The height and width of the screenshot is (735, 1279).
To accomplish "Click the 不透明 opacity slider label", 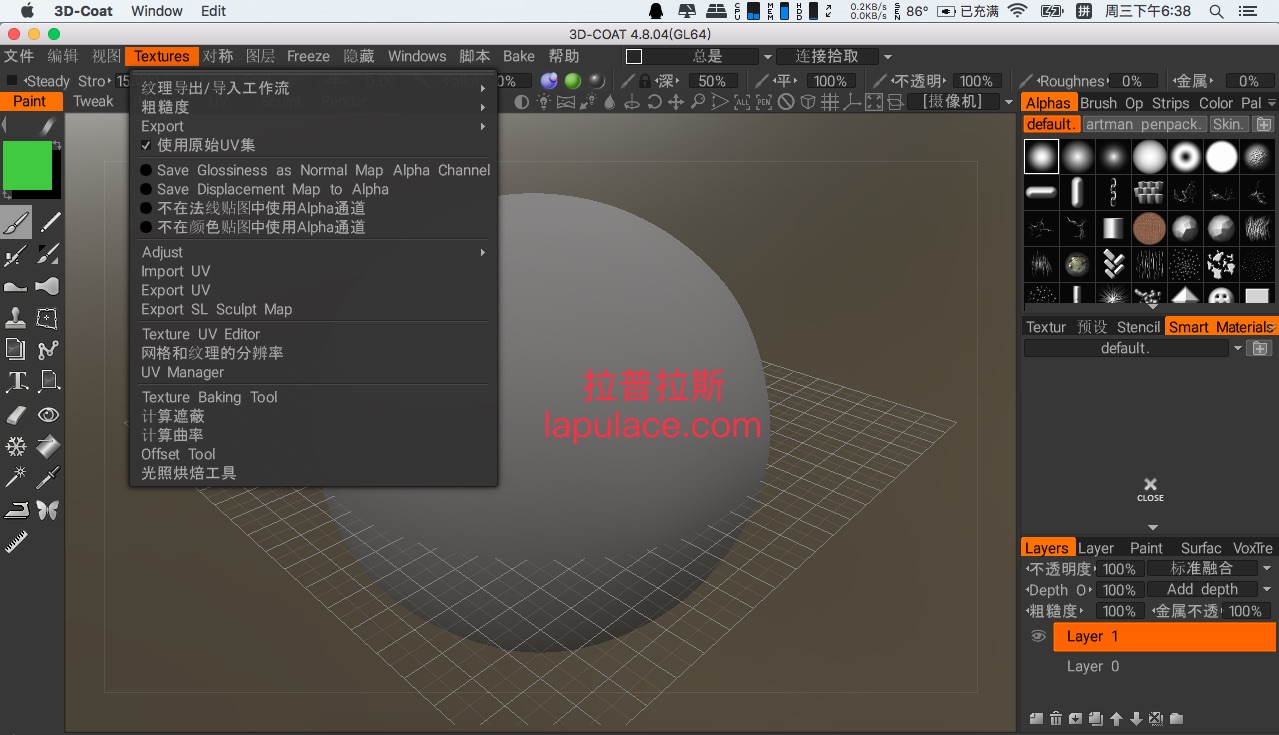I will pyautogui.click(x=917, y=81).
